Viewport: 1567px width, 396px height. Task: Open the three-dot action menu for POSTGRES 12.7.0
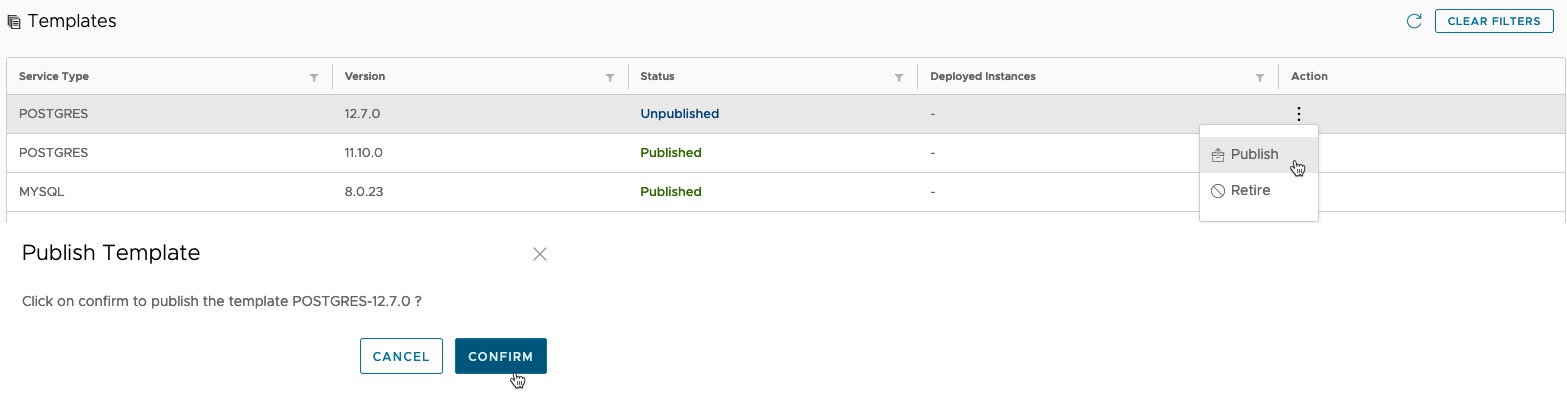1298,114
